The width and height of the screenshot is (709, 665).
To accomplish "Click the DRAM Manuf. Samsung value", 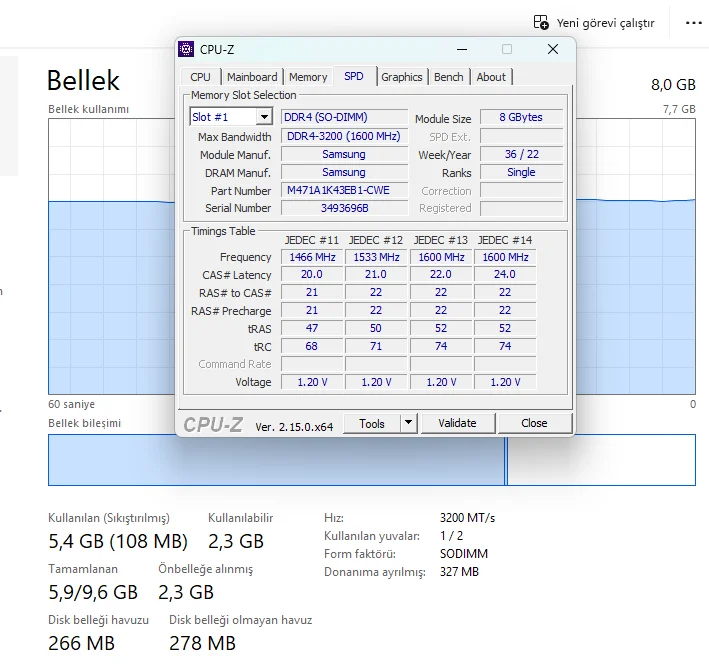I will coord(344,172).
